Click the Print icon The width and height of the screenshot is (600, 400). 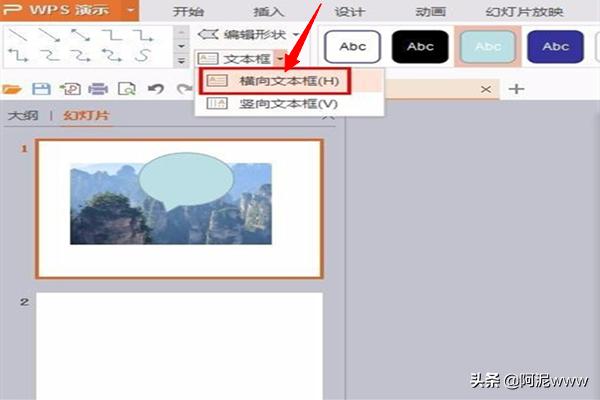coord(98,89)
